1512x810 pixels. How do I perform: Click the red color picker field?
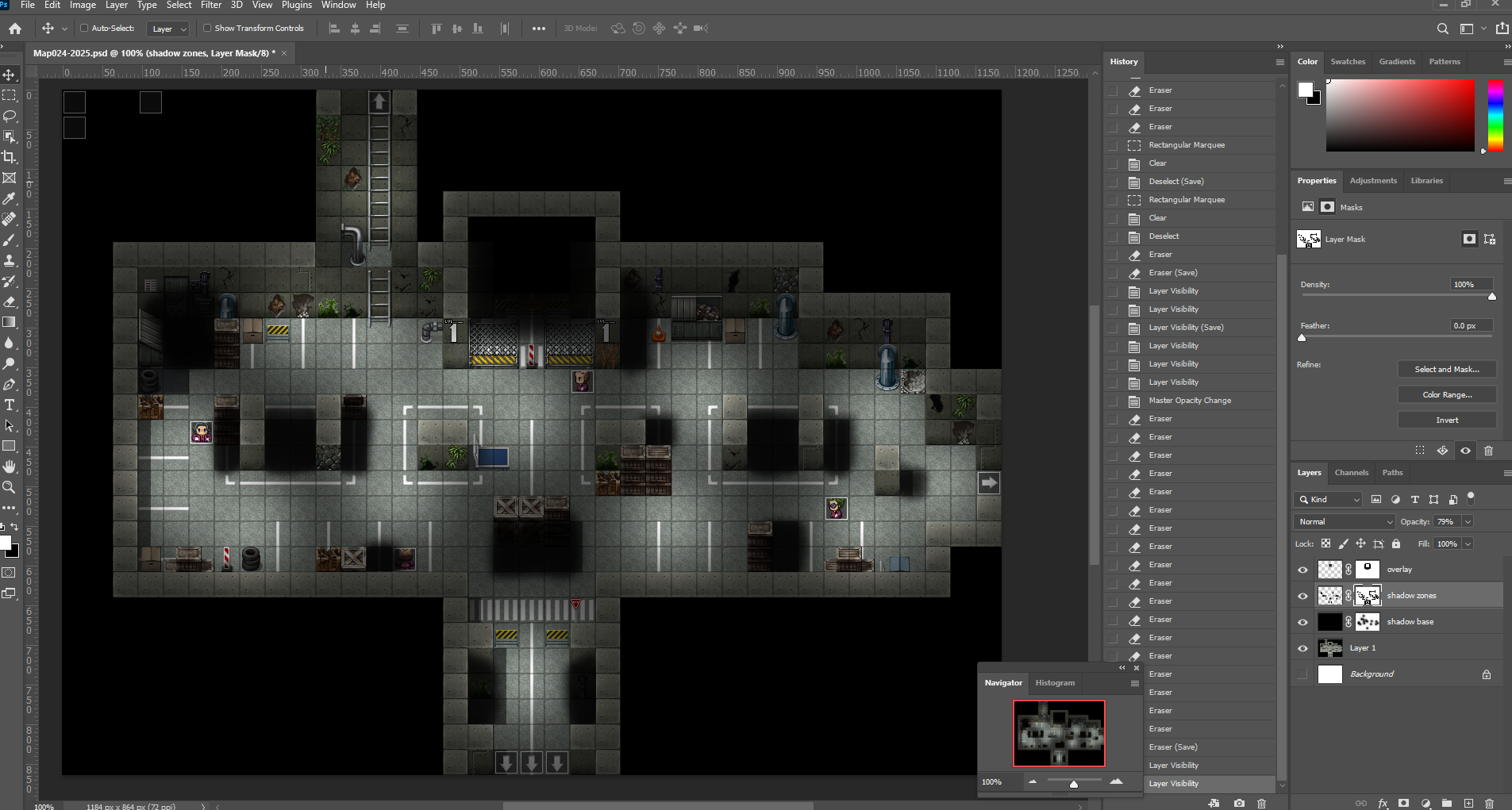1400,115
